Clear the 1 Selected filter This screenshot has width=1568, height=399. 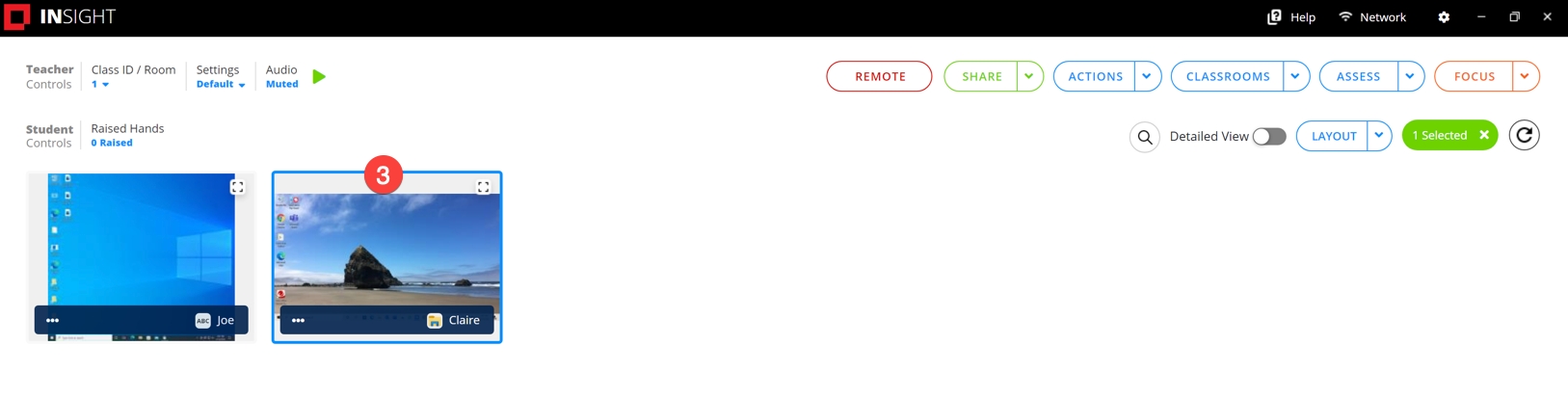tap(1484, 135)
